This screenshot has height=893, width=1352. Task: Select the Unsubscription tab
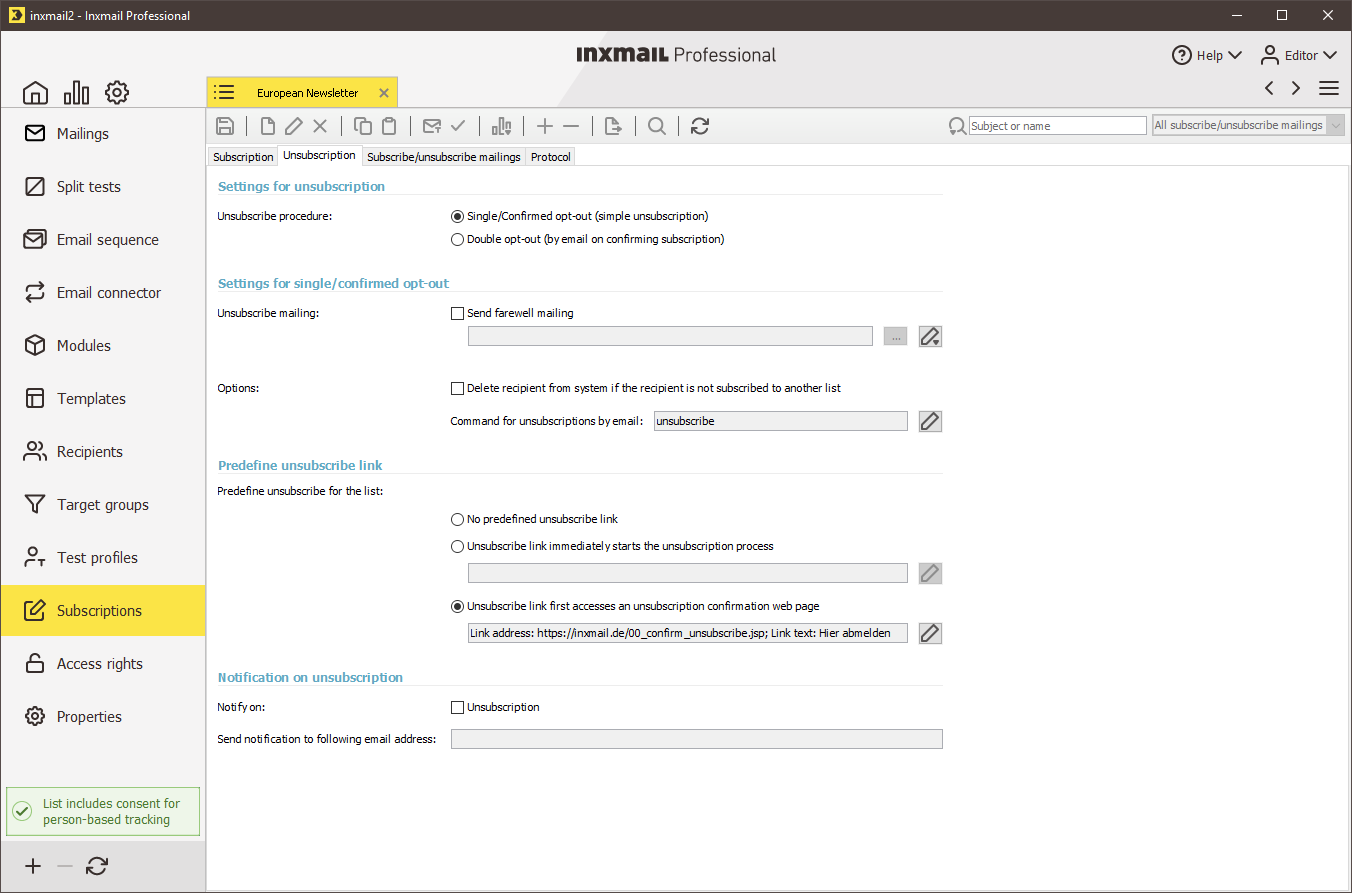[x=320, y=156]
